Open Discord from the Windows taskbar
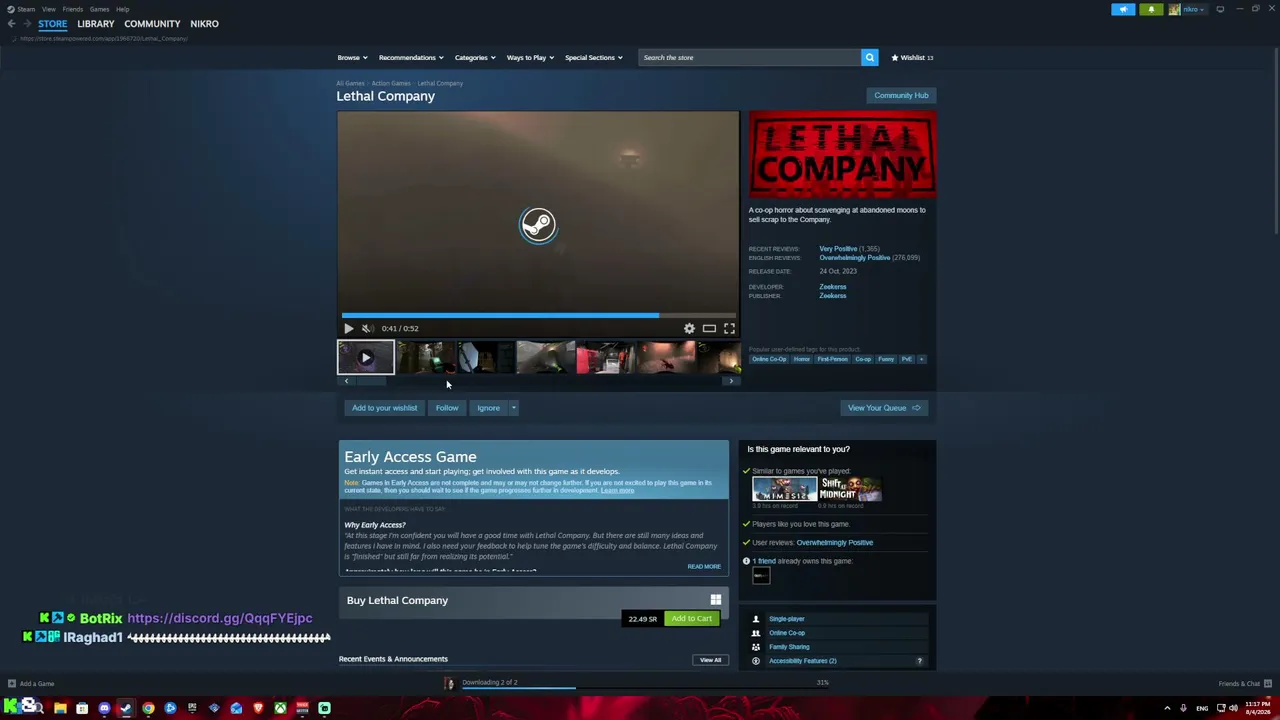This screenshot has height=720, width=1280. click(104, 708)
